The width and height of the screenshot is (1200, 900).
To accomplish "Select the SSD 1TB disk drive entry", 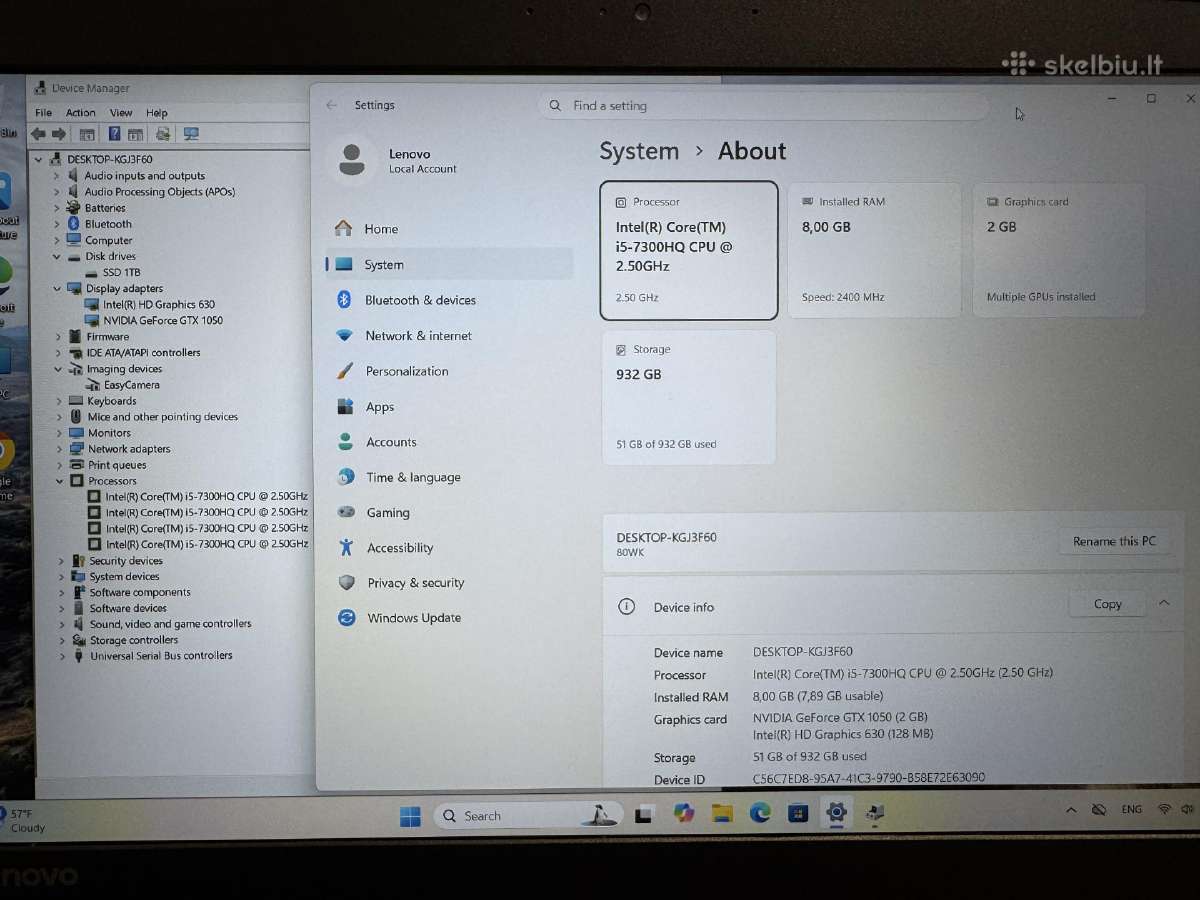I will 121,273.
